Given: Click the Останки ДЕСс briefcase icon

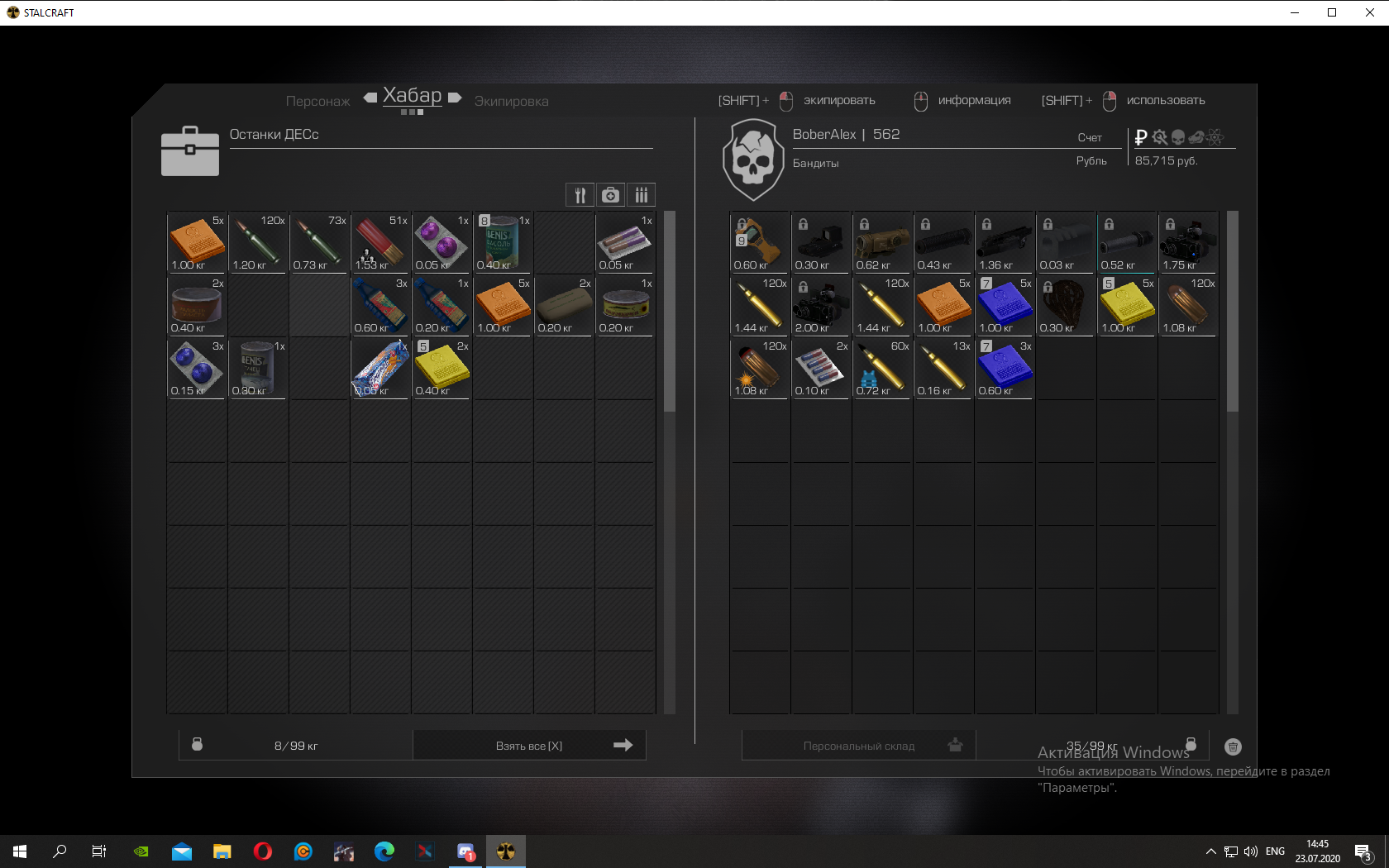Looking at the screenshot, I should (190, 151).
